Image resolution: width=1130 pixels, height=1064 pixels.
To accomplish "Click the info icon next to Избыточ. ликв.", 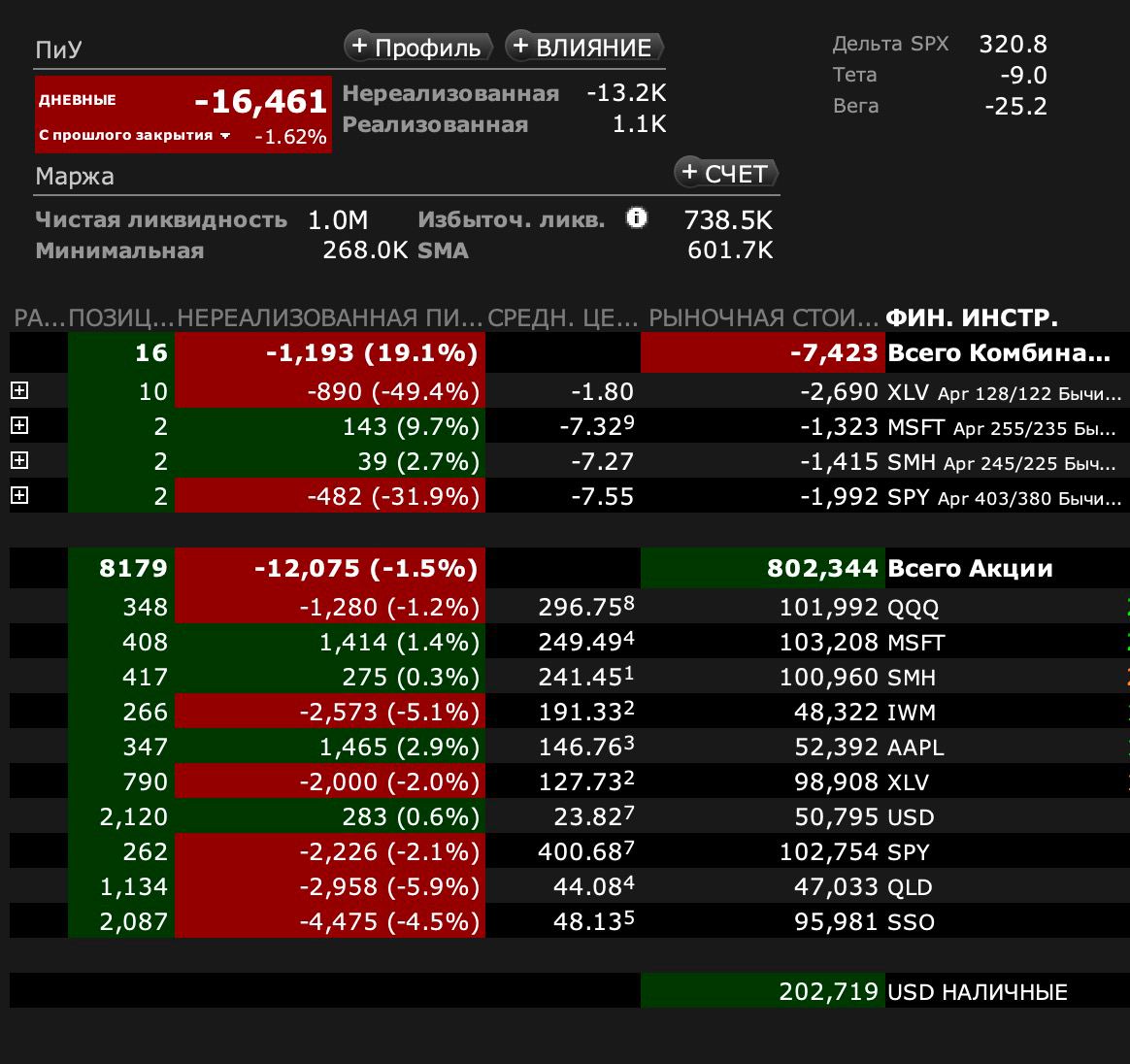I will coord(636,217).
